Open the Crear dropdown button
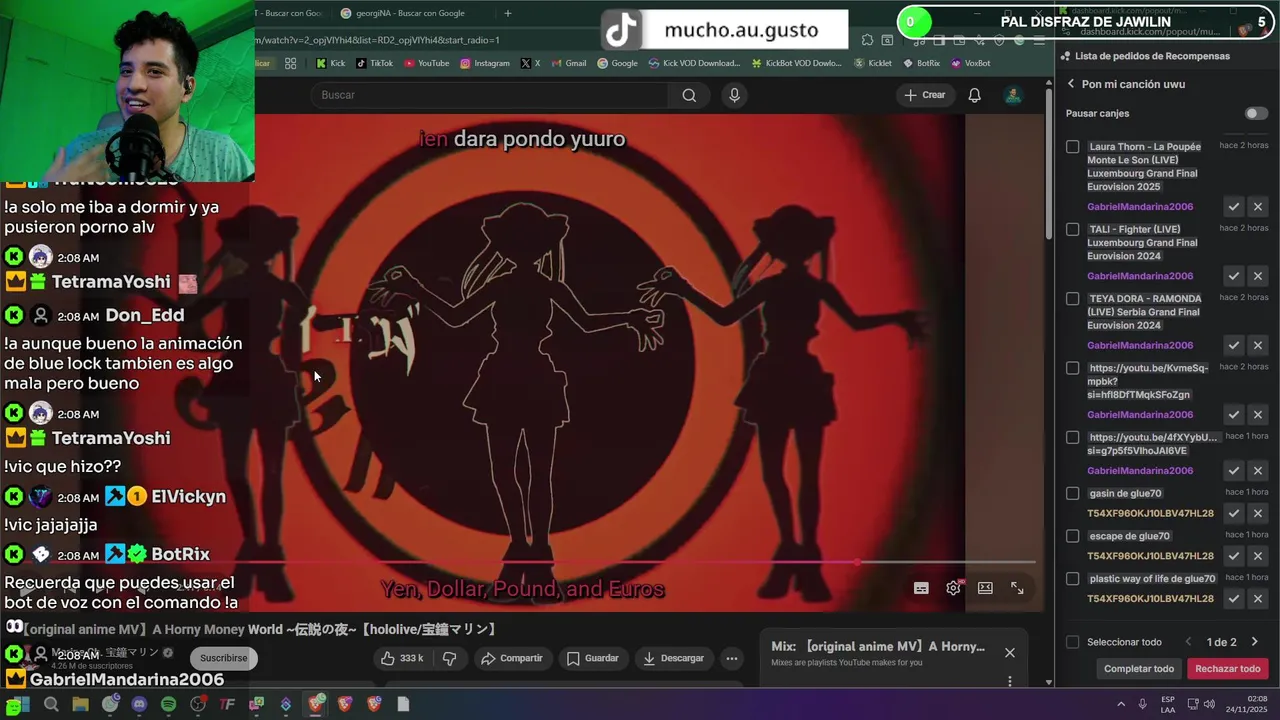 point(924,95)
